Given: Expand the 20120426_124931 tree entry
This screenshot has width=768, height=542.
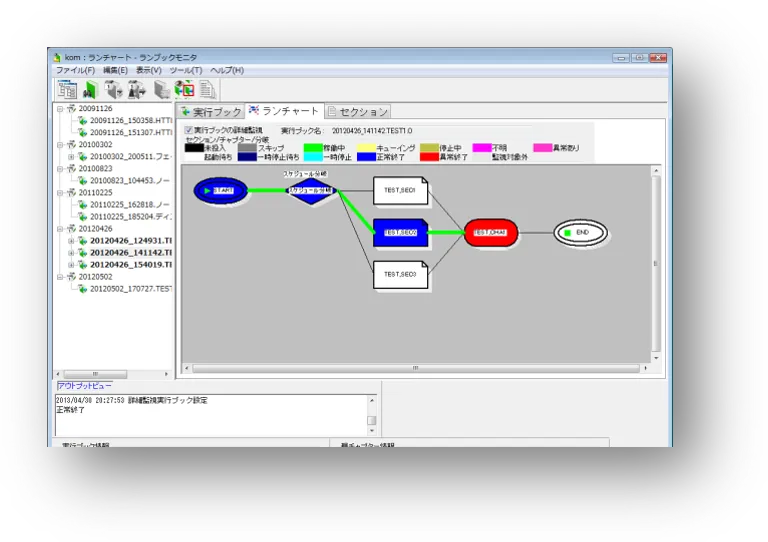Looking at the screenshot, I should point(71,240).
